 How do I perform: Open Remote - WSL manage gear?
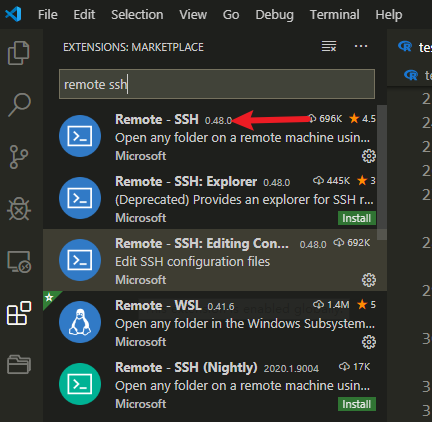click(369, 342)
